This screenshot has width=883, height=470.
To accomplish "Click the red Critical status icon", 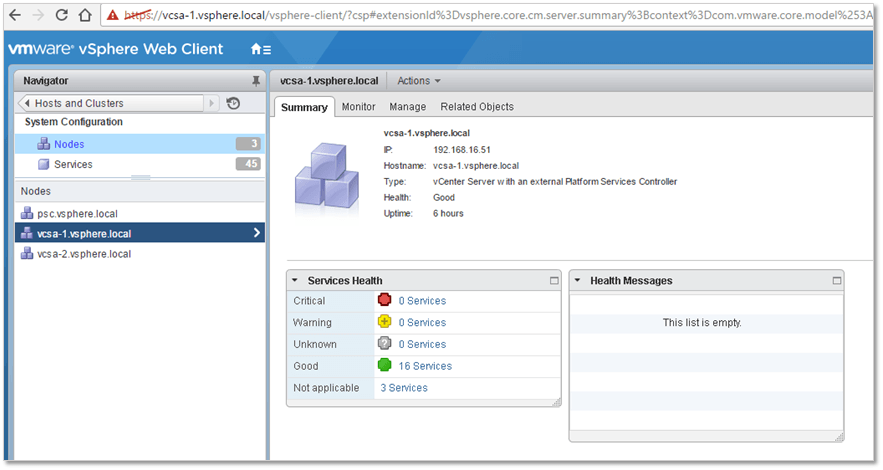I will click(x=385, y=299).
